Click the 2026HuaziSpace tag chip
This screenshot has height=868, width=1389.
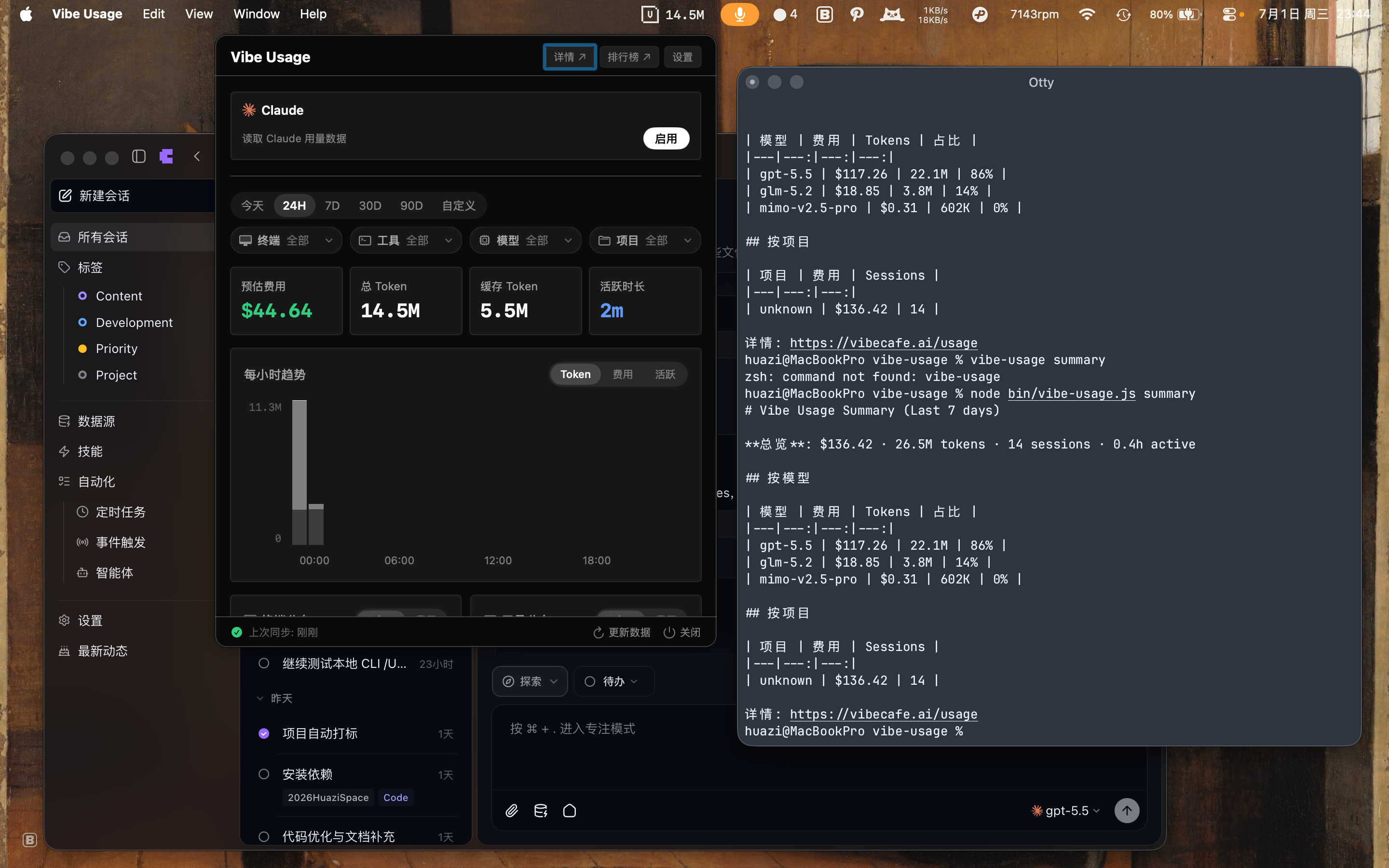[328, 798]
